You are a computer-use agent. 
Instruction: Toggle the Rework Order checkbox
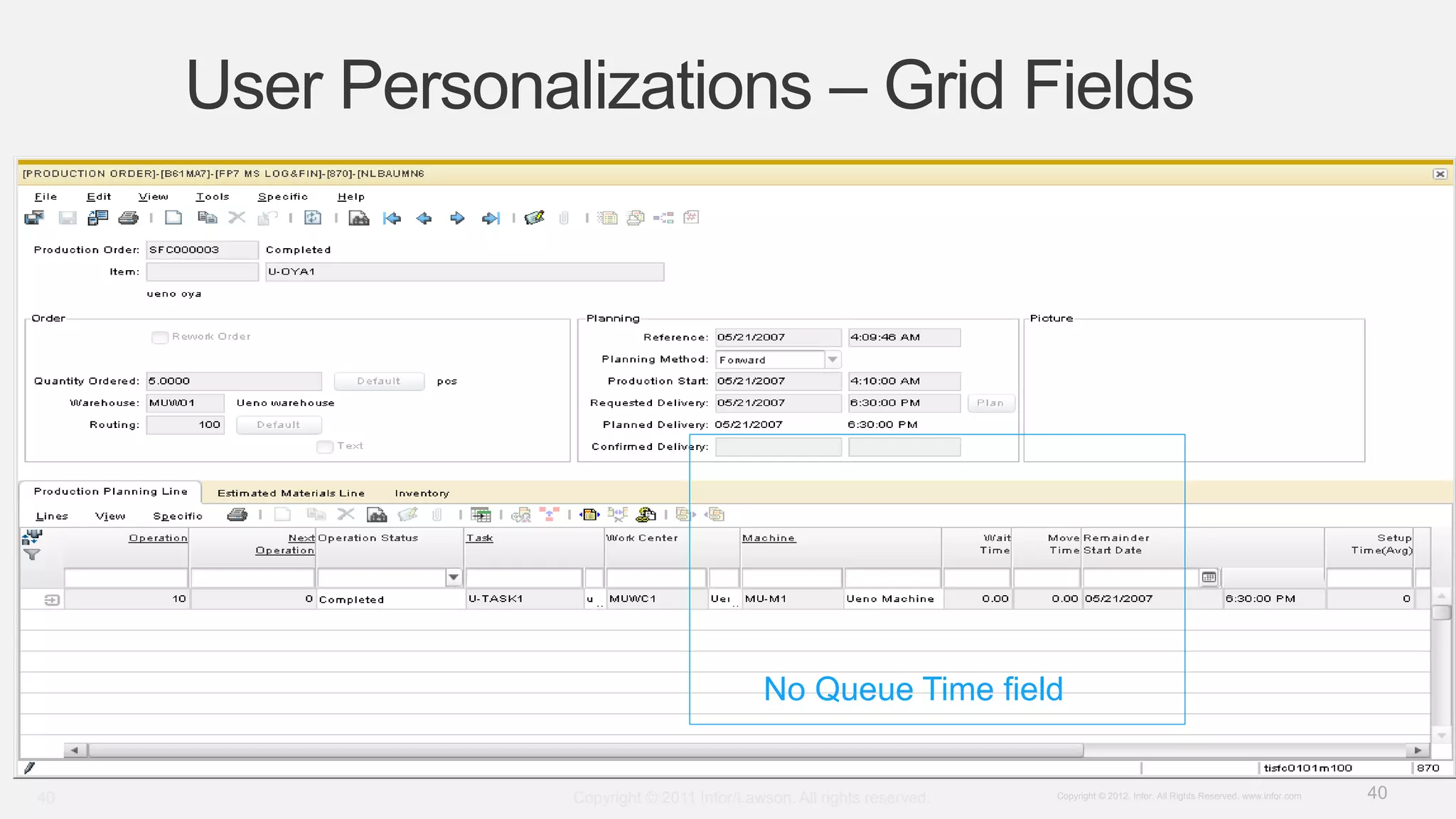tap(160, 337)
